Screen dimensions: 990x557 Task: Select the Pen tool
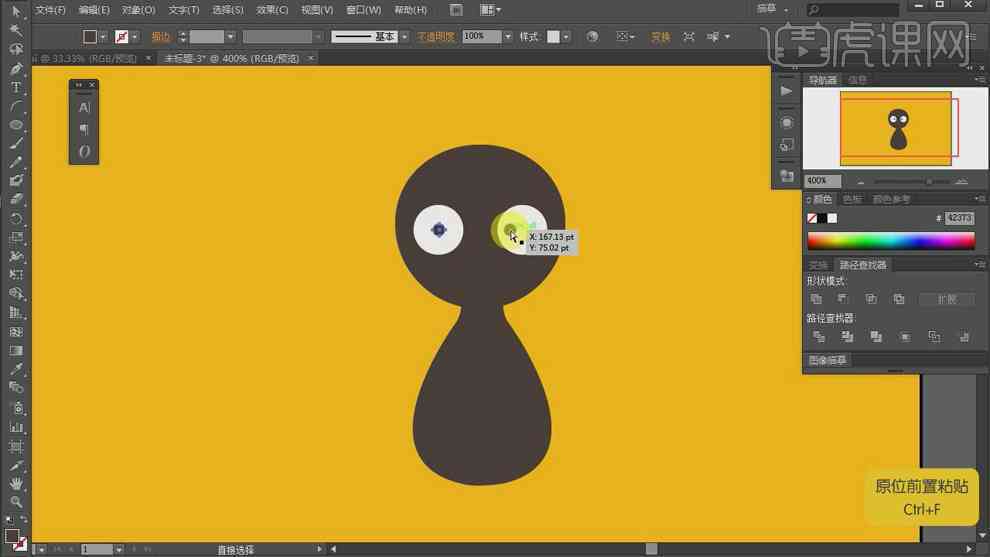point(16,68)
